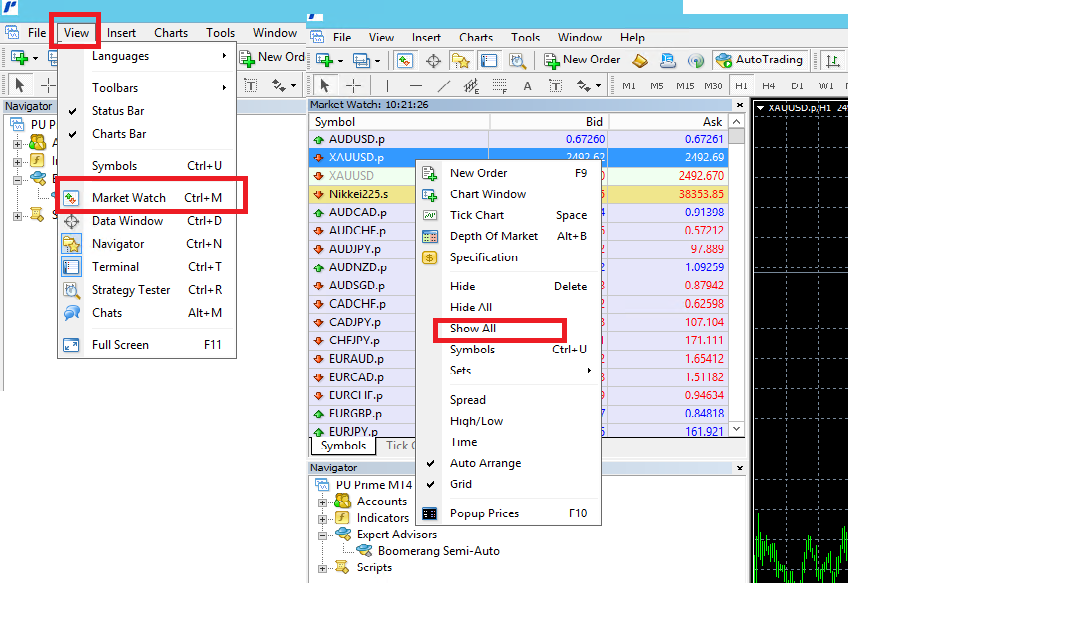Click the Navigator star-folder toolbar icon
The image size is (1077, 622).
coord(460,61)
